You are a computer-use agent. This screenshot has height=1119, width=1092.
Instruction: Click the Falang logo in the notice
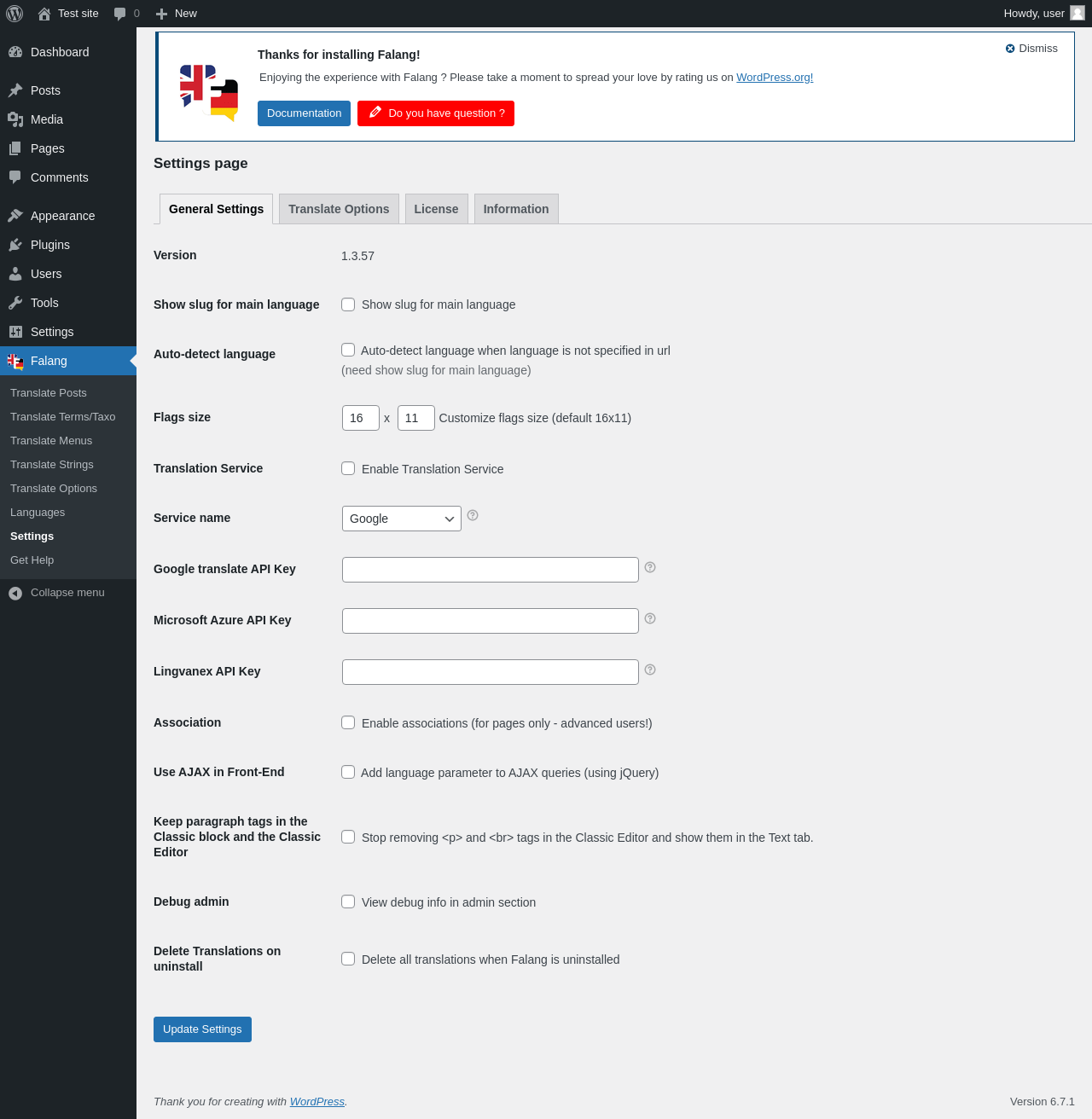209,93
